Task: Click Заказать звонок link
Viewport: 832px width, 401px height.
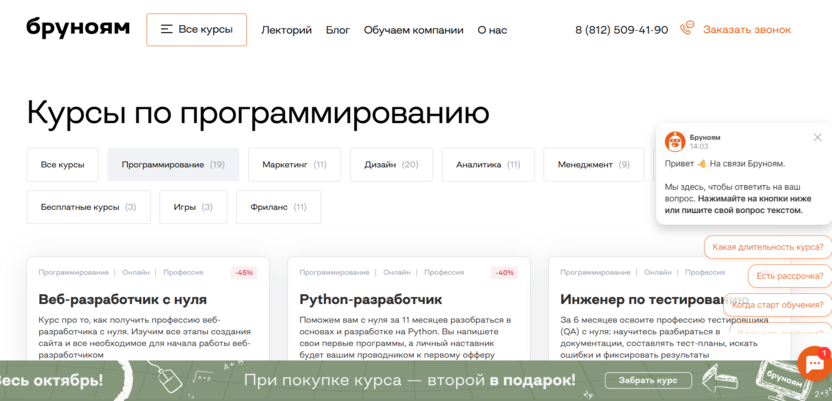Action: [x=747, y=30]
